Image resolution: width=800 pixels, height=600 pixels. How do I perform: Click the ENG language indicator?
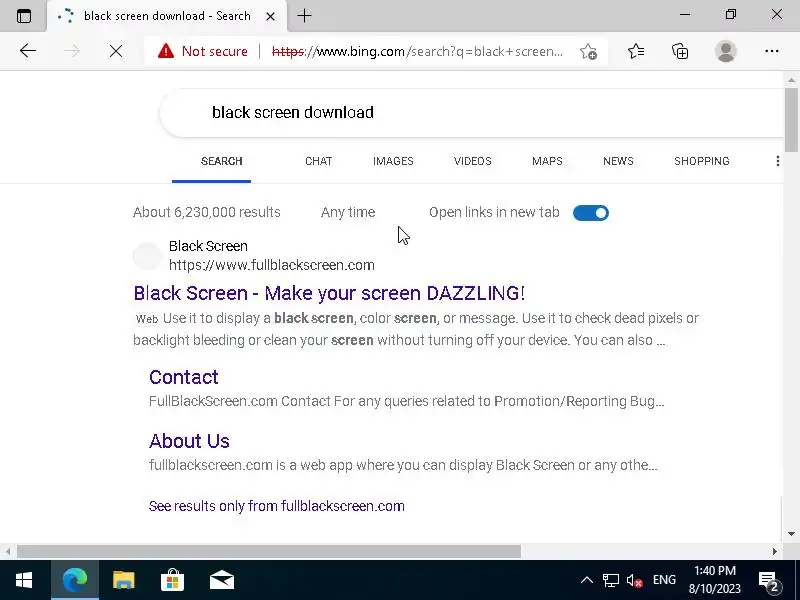[x=664, y=580]
